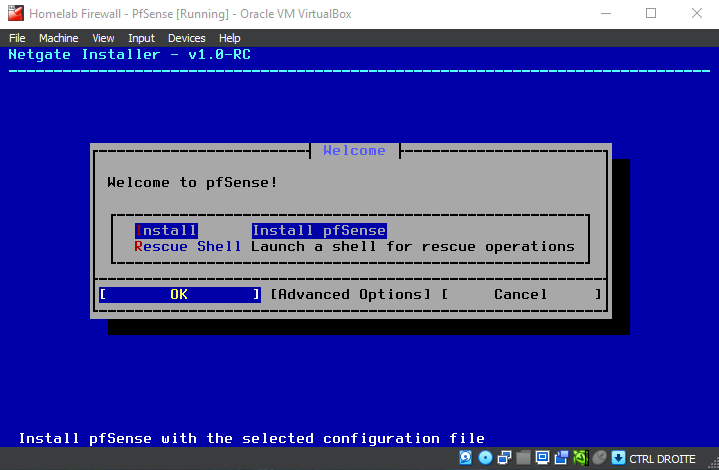Screen dimensions: 719x470
Task: Minimize the VirtualBox window
Action: 606,13
